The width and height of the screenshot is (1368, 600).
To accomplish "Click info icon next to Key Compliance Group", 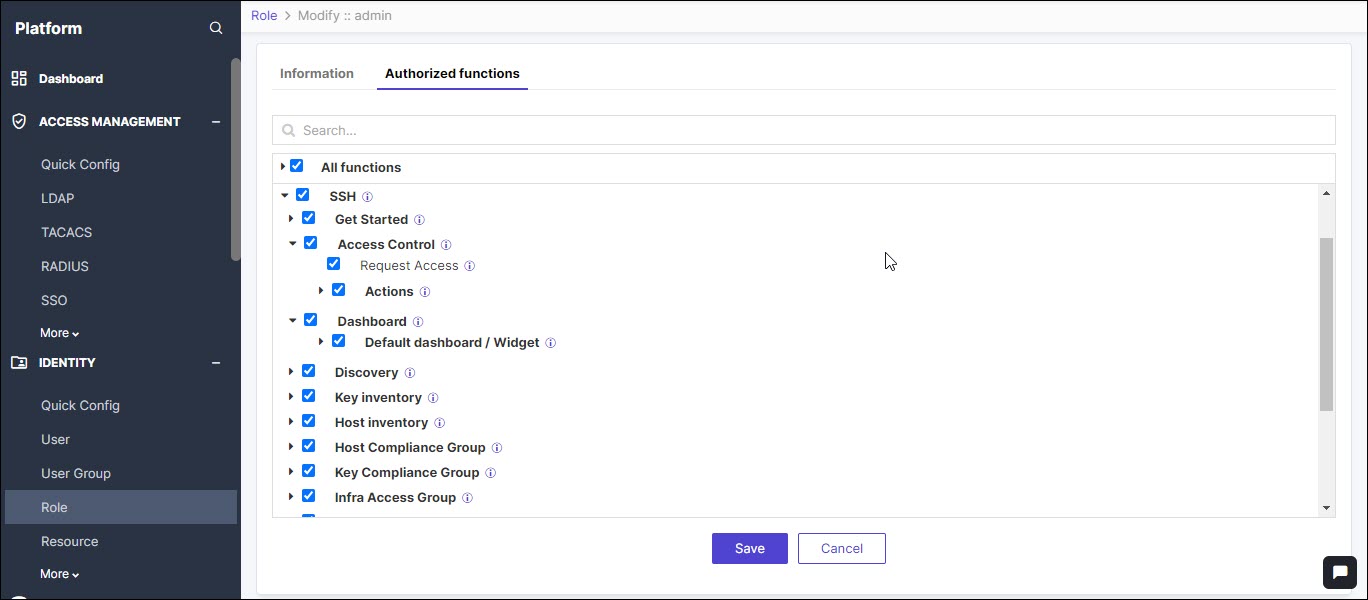I will point(491,473).
